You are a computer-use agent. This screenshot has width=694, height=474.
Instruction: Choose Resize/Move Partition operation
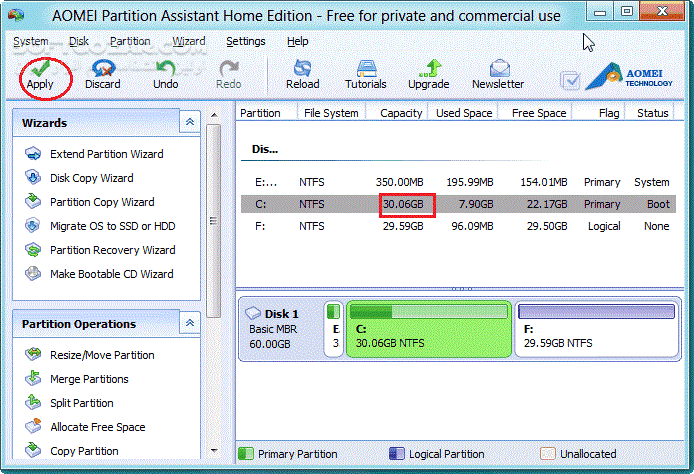tap(102, 355)
